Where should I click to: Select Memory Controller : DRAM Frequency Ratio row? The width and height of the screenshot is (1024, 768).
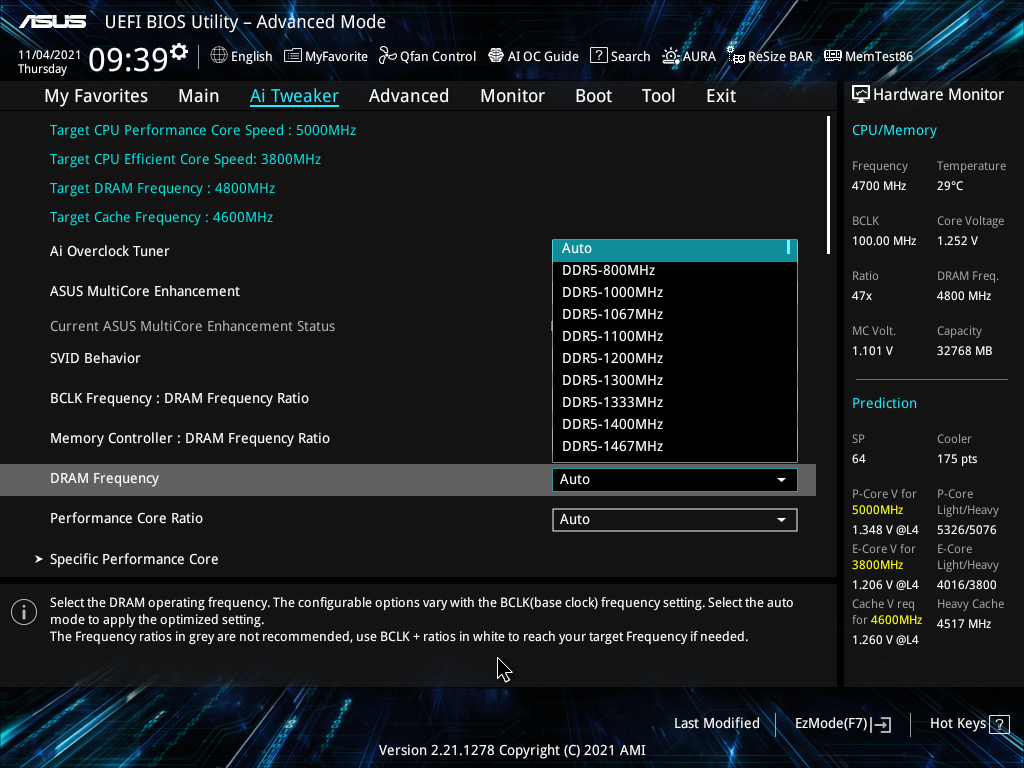(190, 438)
